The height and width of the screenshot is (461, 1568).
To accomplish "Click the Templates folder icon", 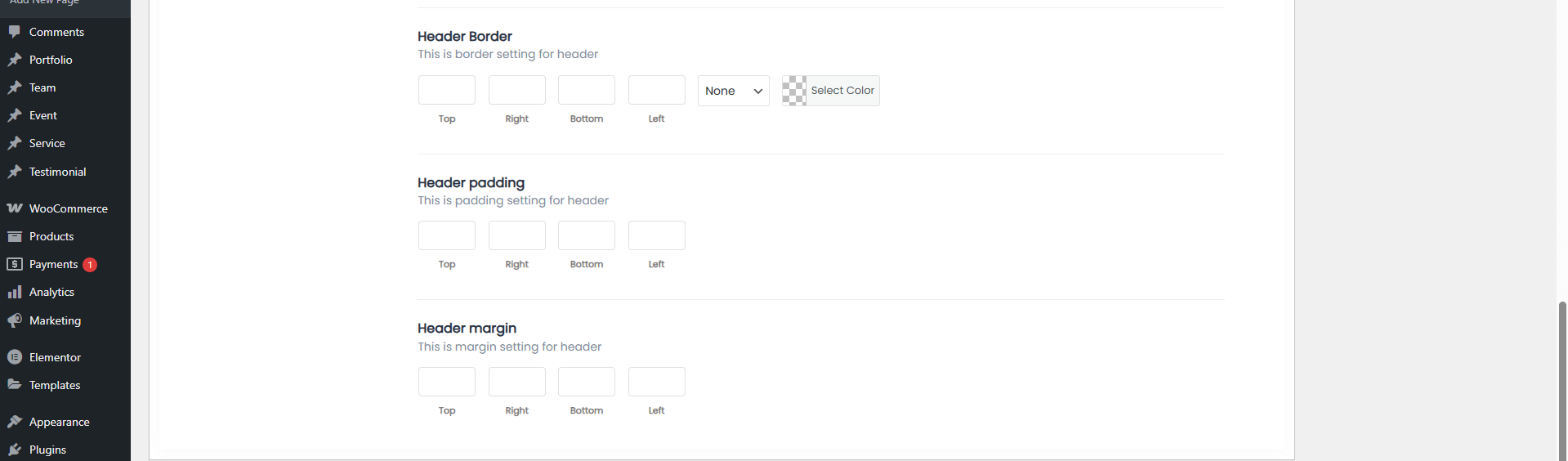I will tap(14, 385).
